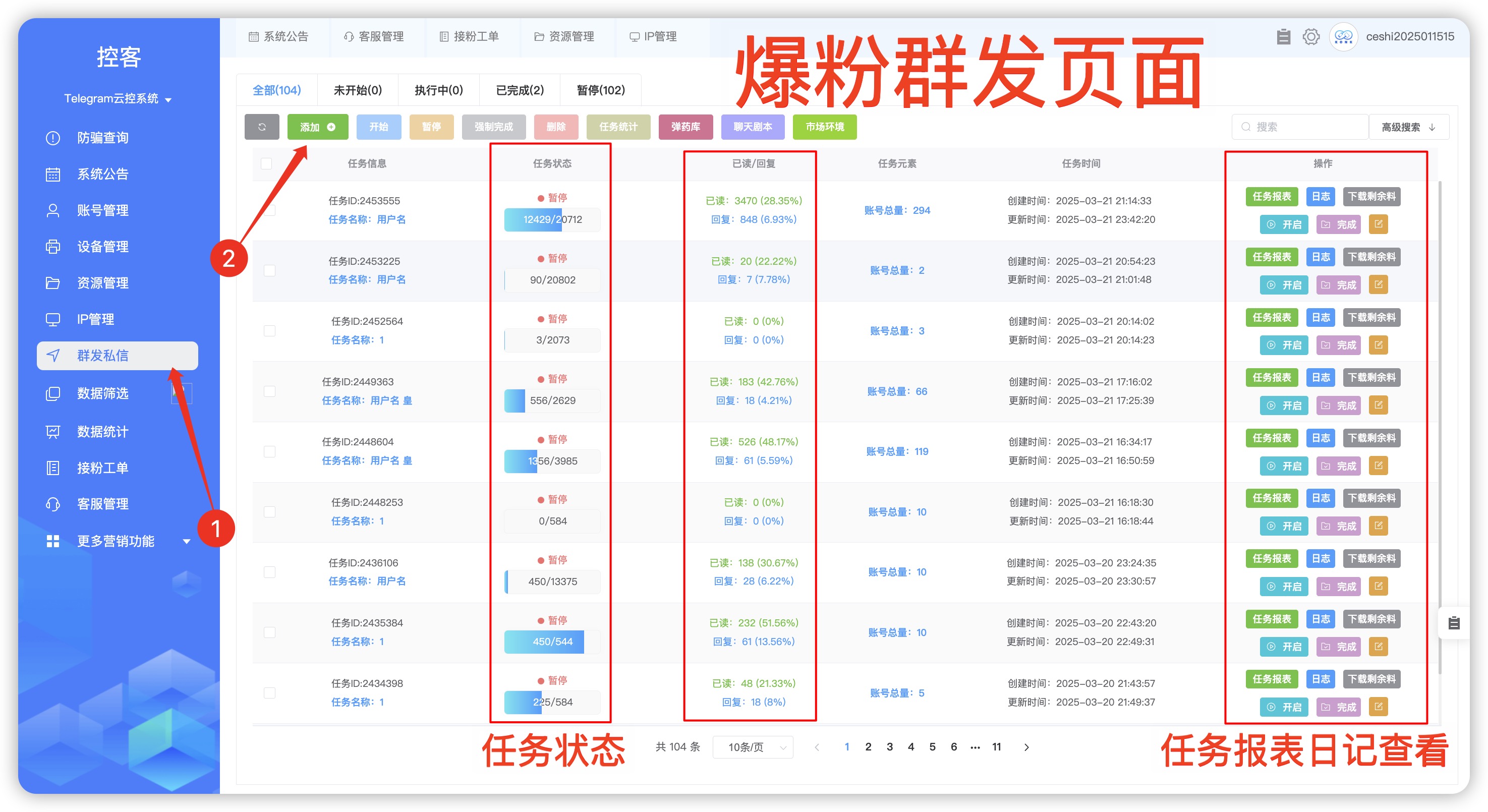This screenshot has width=1488, height=812.
Task: Click the user avatar icon
Action: 1343,37
